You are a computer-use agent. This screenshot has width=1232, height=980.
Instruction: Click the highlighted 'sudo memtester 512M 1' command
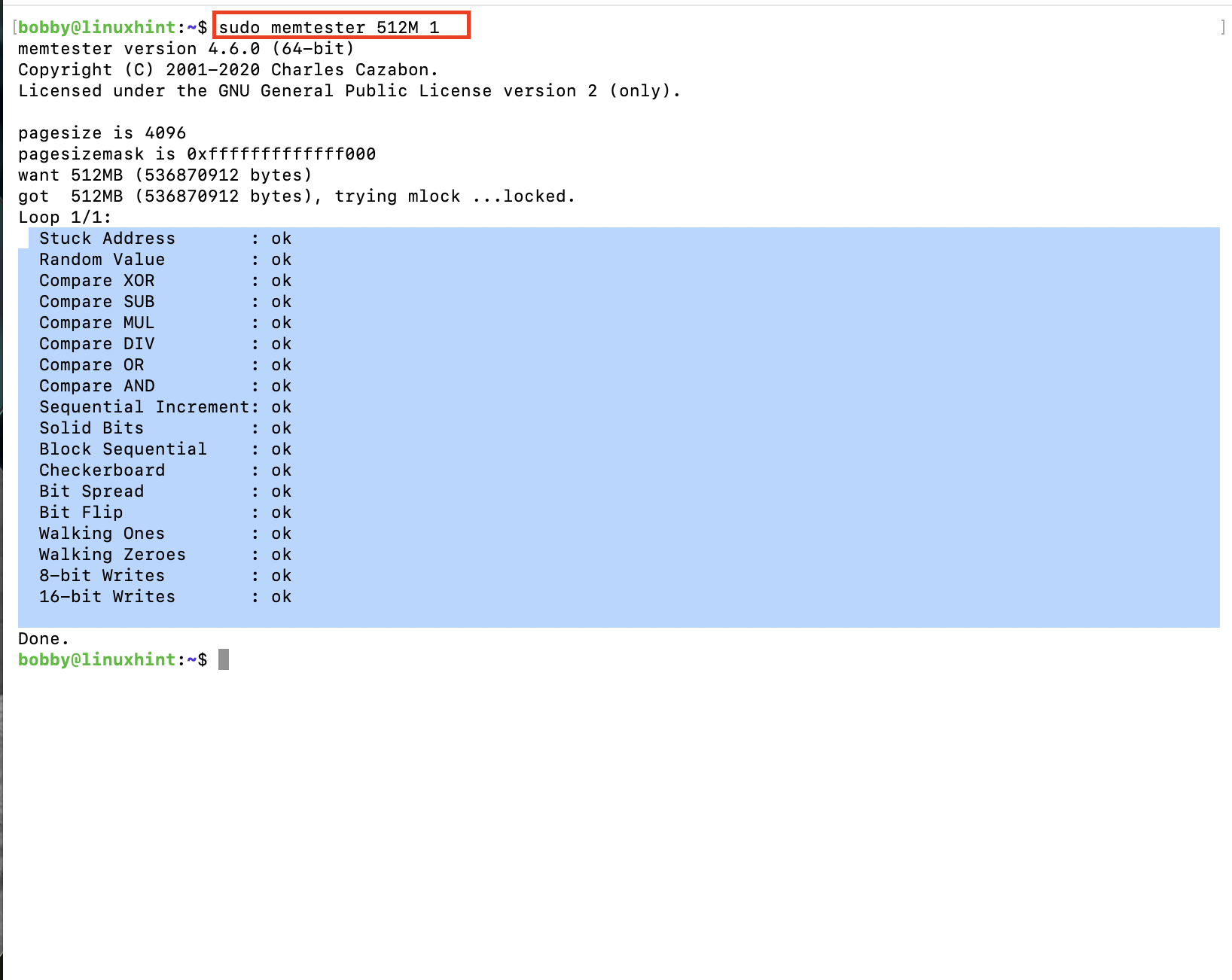[328, 28]
